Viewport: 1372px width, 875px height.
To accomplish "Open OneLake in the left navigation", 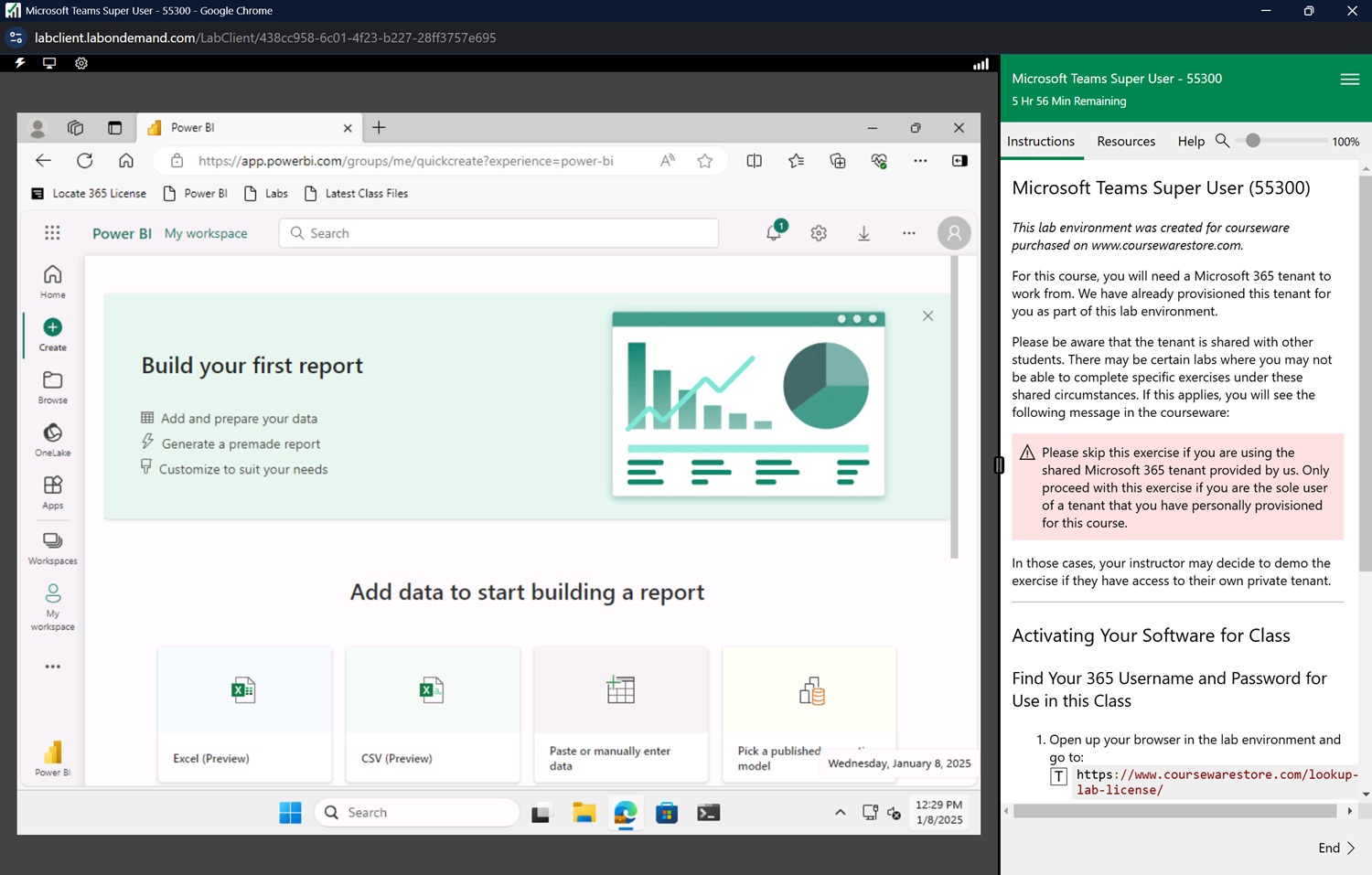I will coord(52,439).
